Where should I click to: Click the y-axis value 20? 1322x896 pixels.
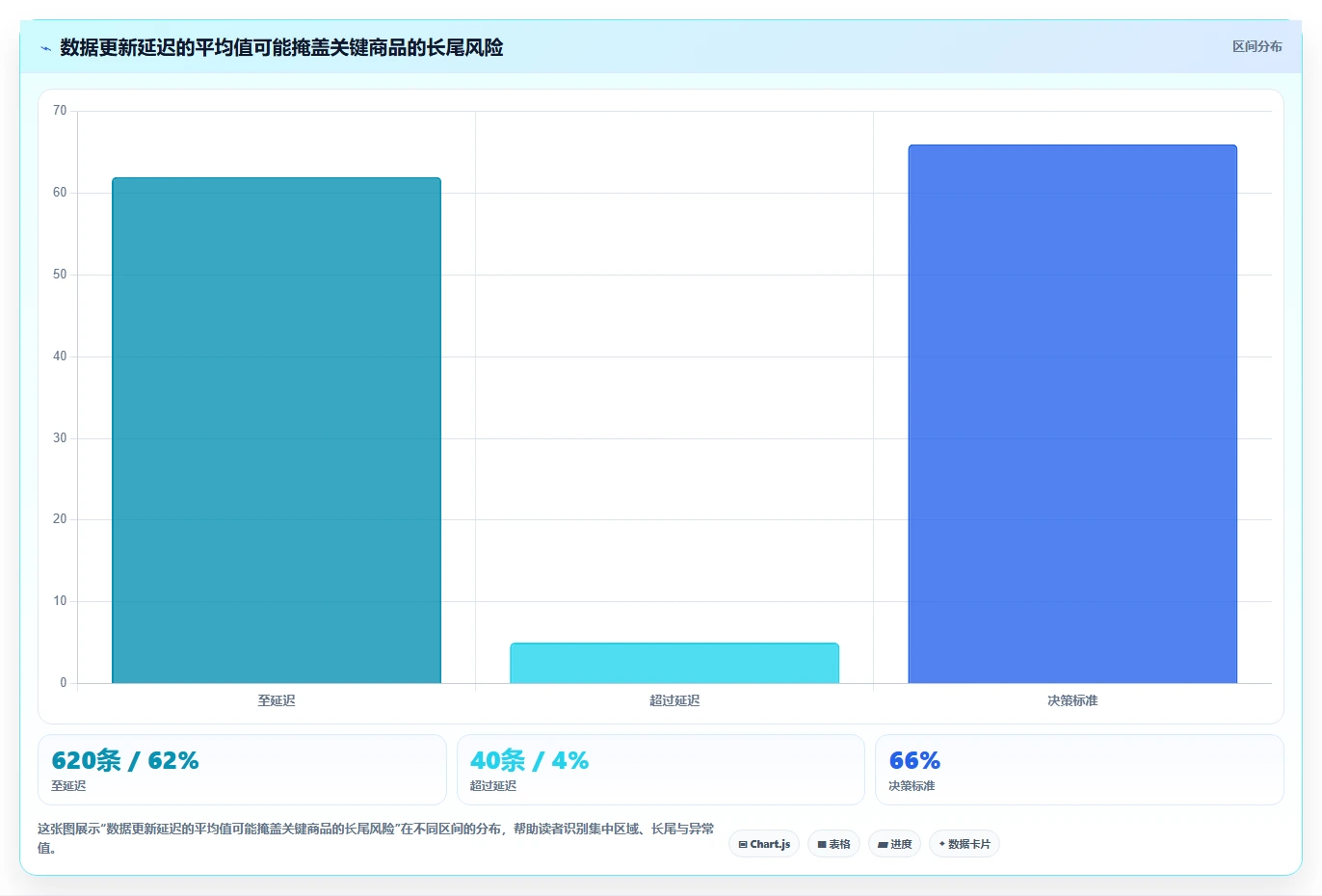point(60,519)
